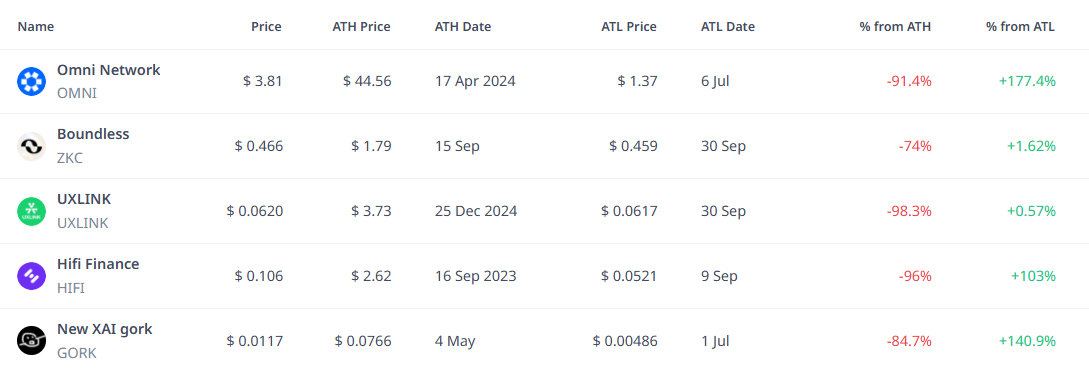
Task: Click the OMNI ticker symbol
Action: coord(77,93)
